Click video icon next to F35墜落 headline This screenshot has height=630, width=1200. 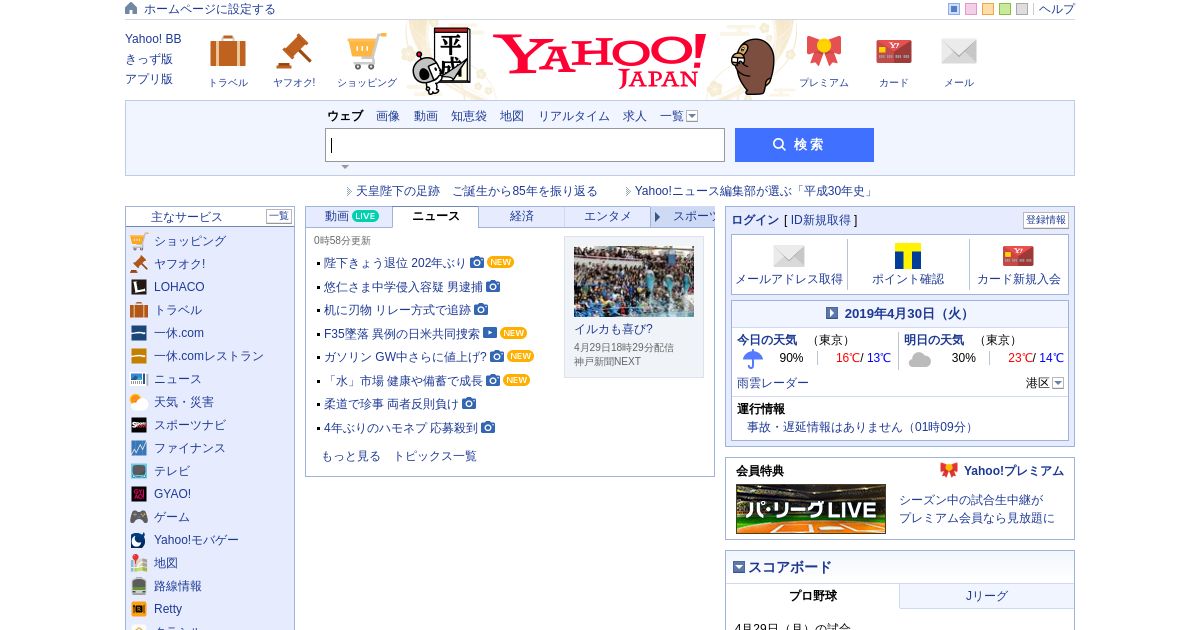(490, 333)
